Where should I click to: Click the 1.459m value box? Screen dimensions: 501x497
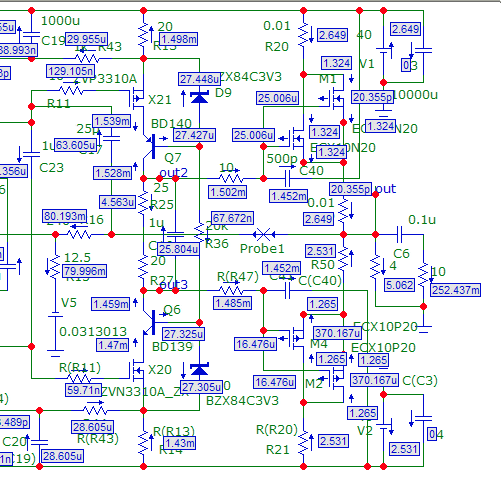tap(111, 304)
